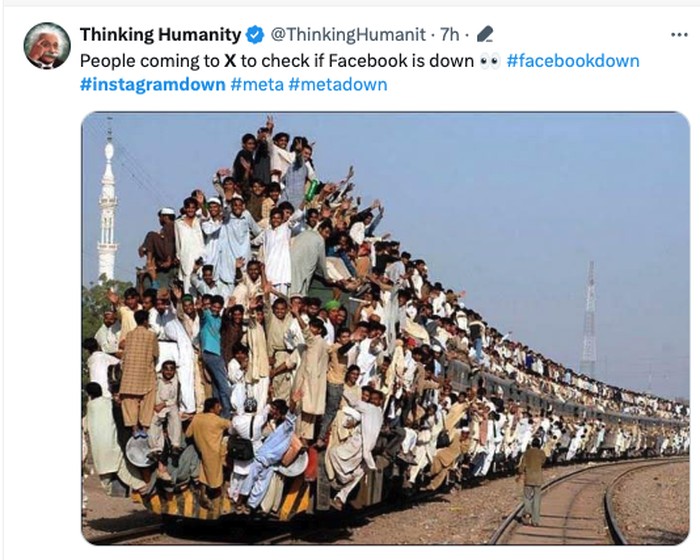
Task: Open the #metadown hashtag
Action: pos(338,84)
